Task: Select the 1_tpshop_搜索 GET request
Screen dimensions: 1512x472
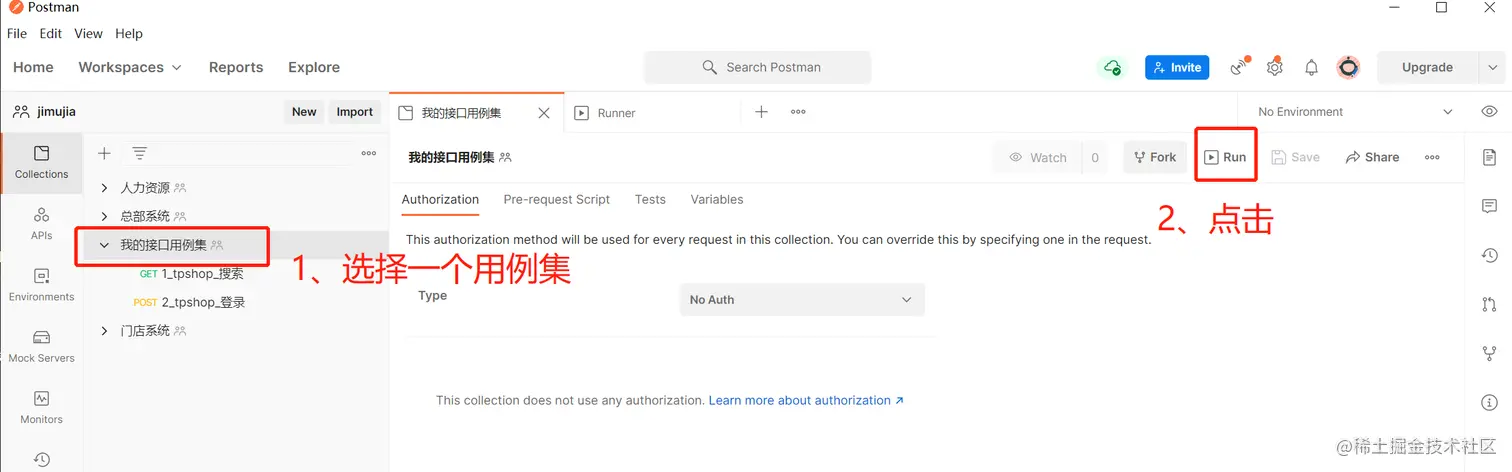Action: [202, 274]
